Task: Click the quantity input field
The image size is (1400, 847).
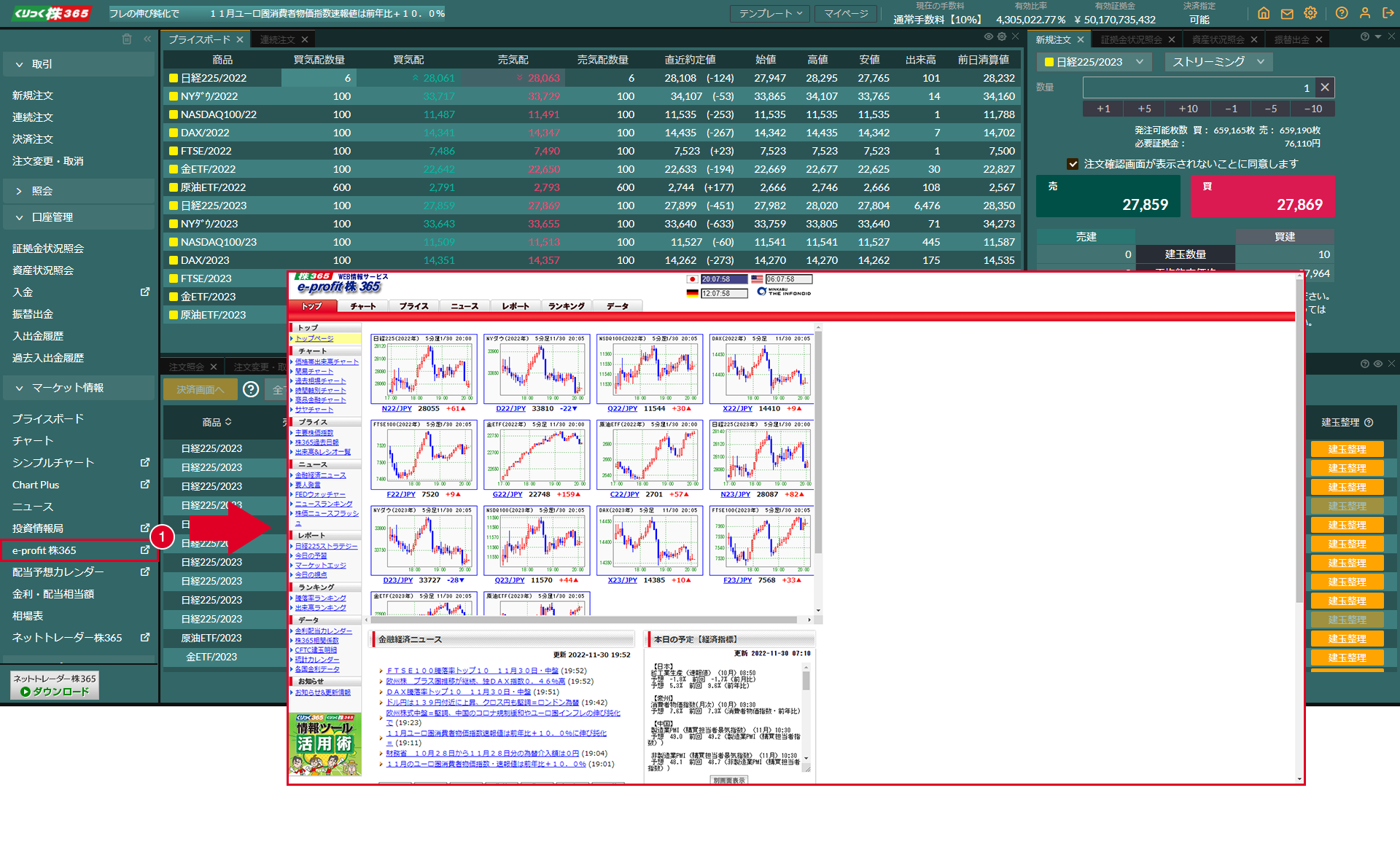Action: click(1199, 87)
